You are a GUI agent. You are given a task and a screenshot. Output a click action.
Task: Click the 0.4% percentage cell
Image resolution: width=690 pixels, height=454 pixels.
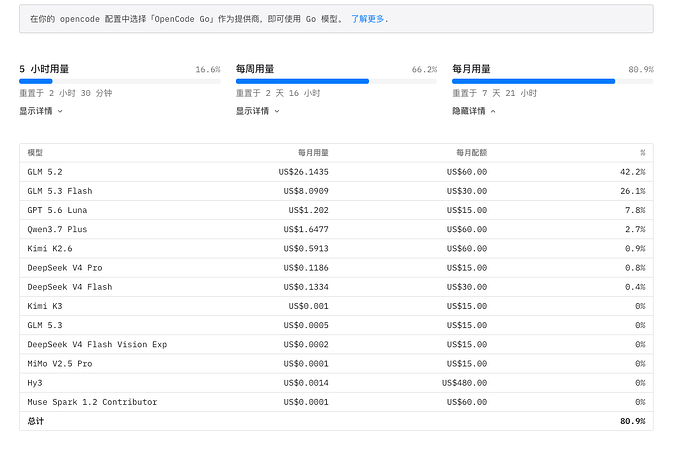pyautogui.click(x=635, y=287)
